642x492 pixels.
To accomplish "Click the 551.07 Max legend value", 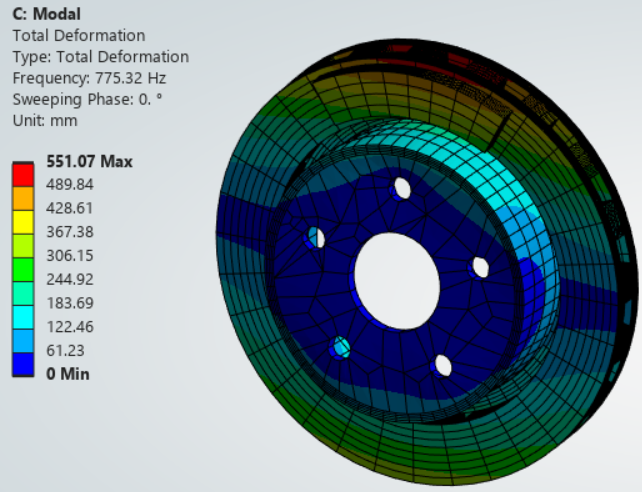I will coord(90,162).
